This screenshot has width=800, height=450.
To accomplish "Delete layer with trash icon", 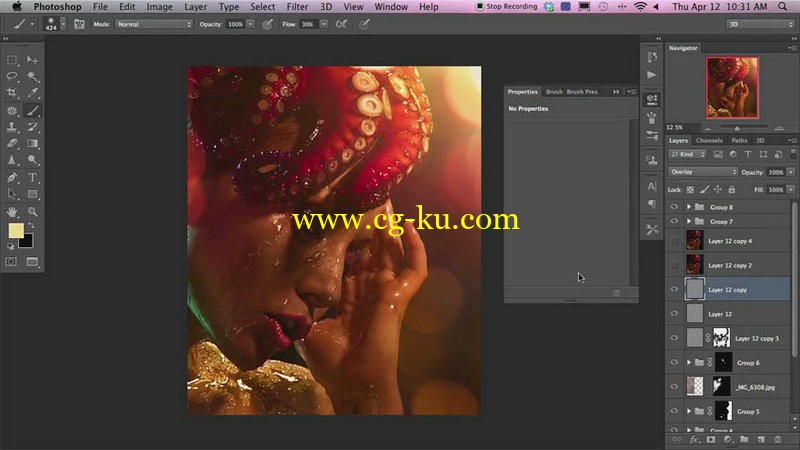I will click(778, 439).
